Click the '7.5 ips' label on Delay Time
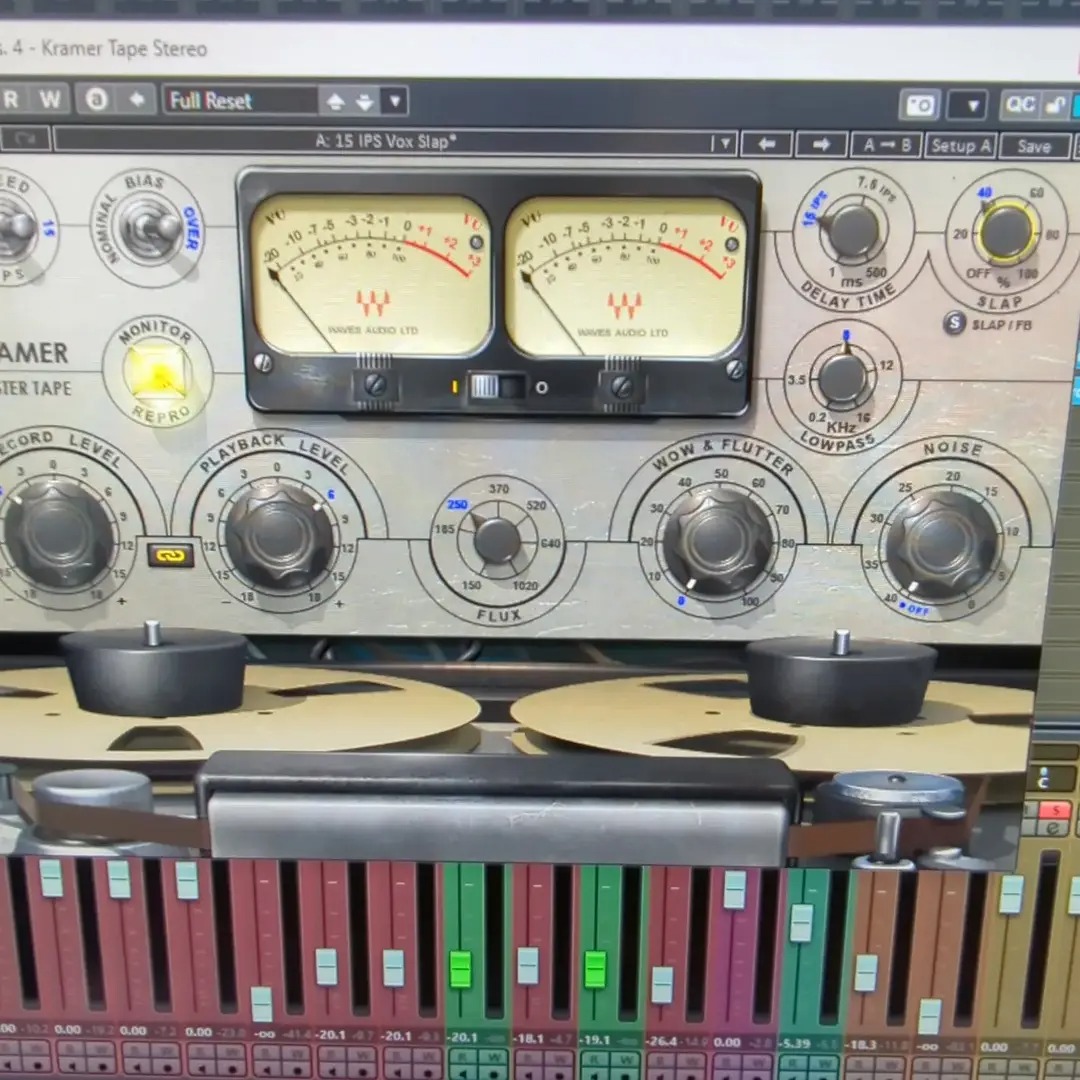This screenshot has height=1080, width=1080. pyautogui.click(x=875, y=189)
